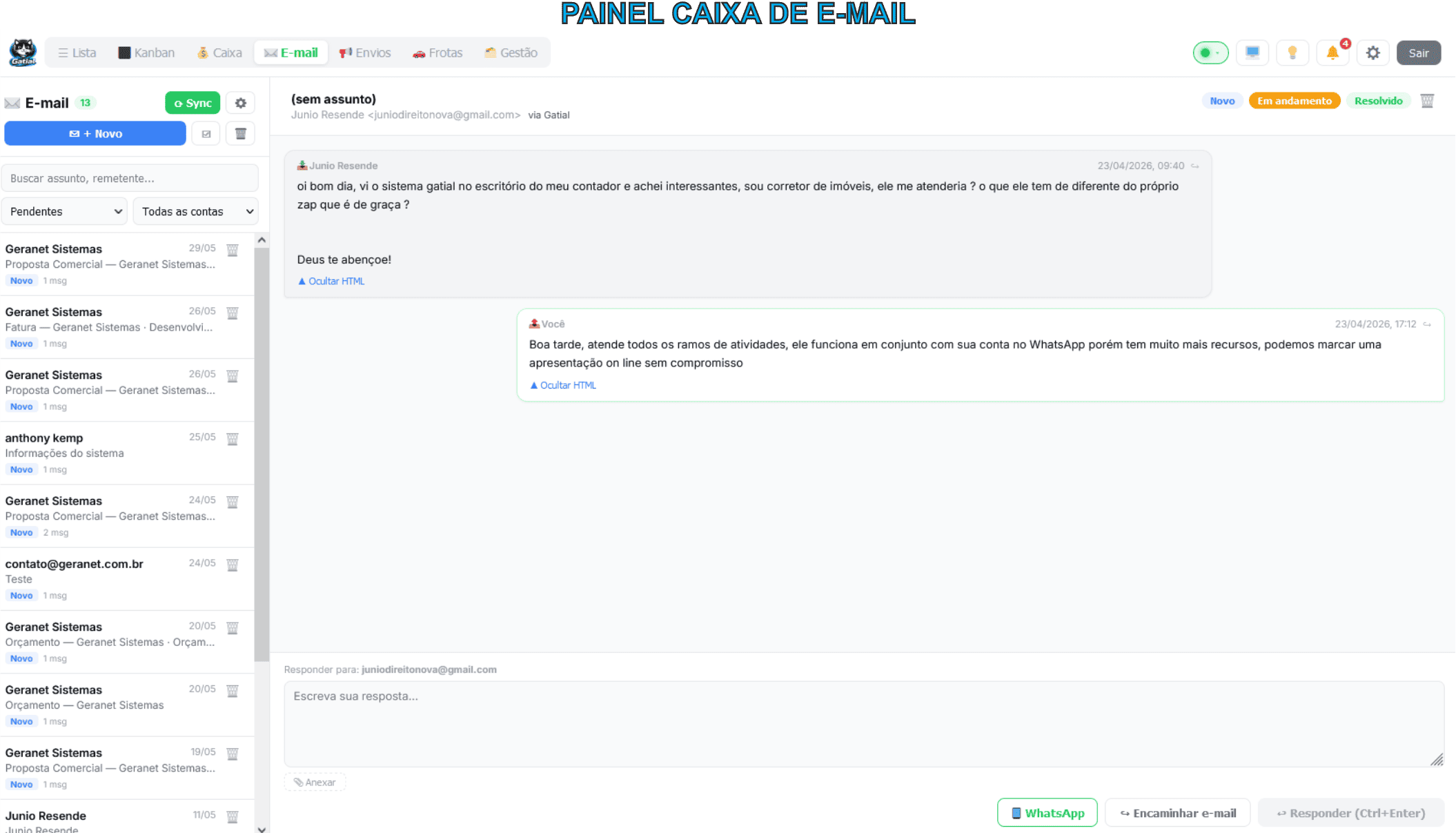Click Responder (Ctrl+Enter) button
The width and height of the screenshot is (1456, 833).
pyautogui.click(x=1351, y=813)
